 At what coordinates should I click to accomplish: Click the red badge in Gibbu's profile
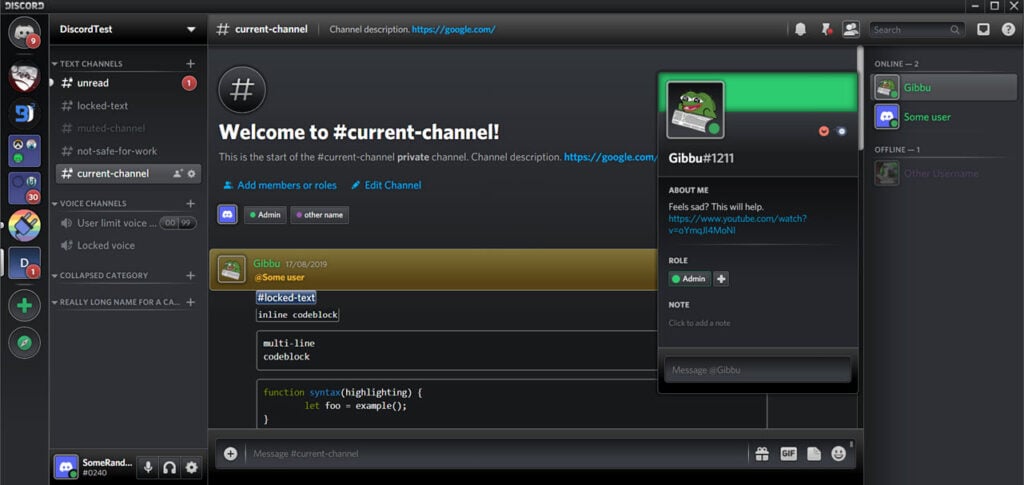click(824, 131)
